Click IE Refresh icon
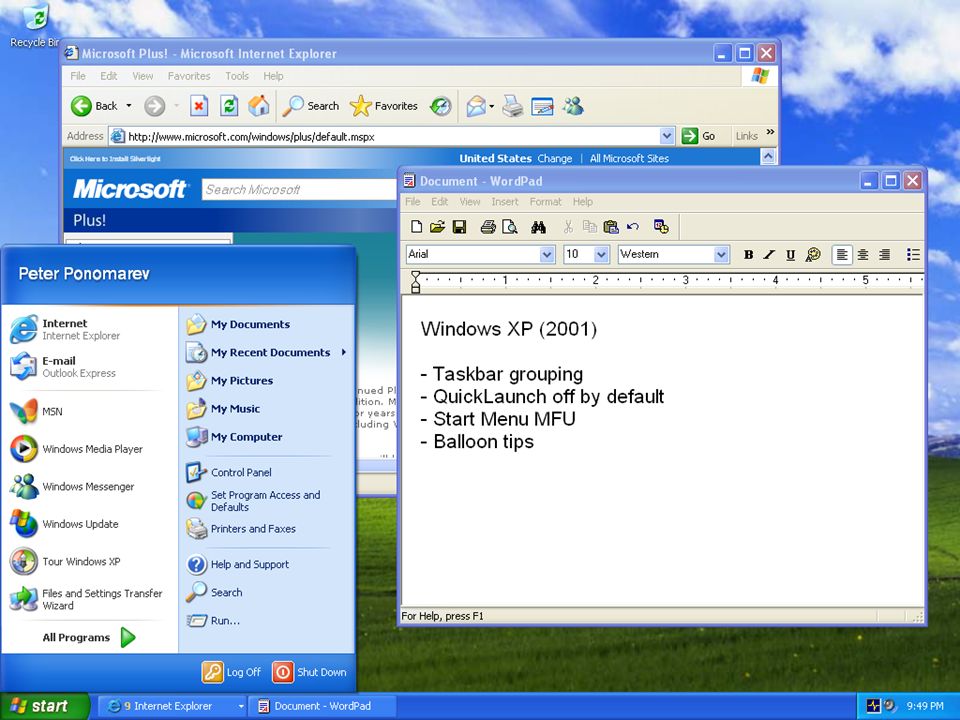This screenshot has width=960, height=720. pos(229,106)
